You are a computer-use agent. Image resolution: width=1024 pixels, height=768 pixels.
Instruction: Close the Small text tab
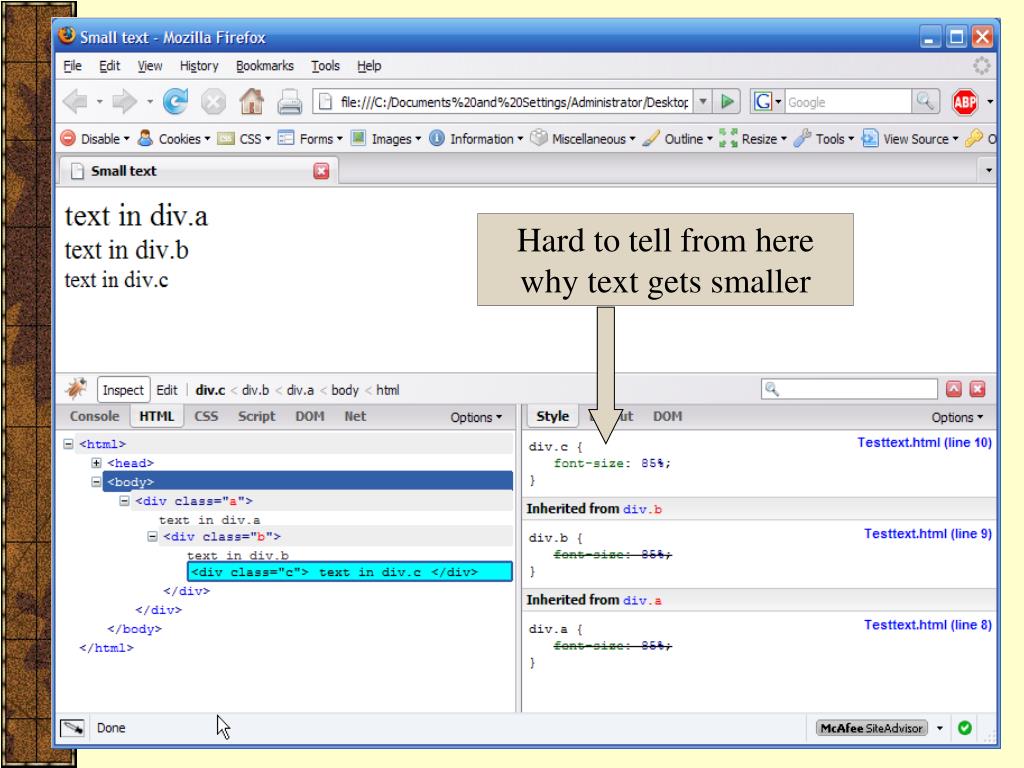tap(321, 171)
